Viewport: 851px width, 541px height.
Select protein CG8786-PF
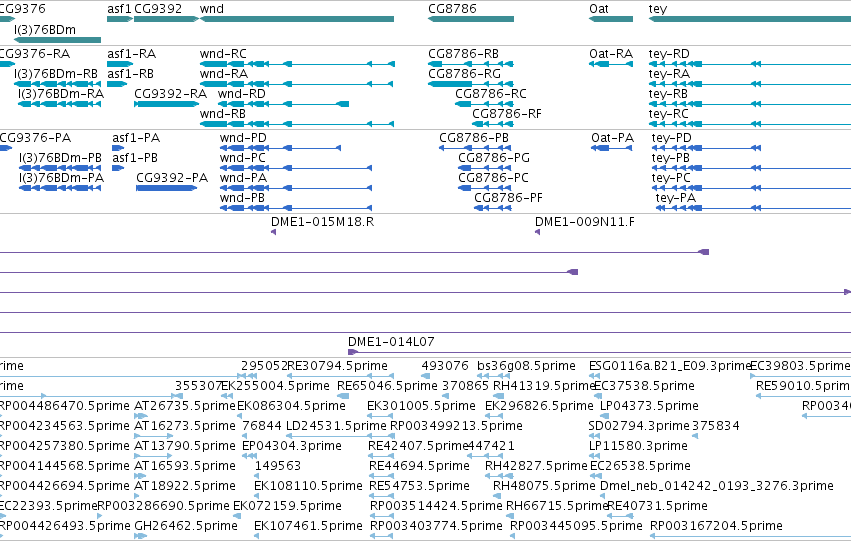point(492,208)
